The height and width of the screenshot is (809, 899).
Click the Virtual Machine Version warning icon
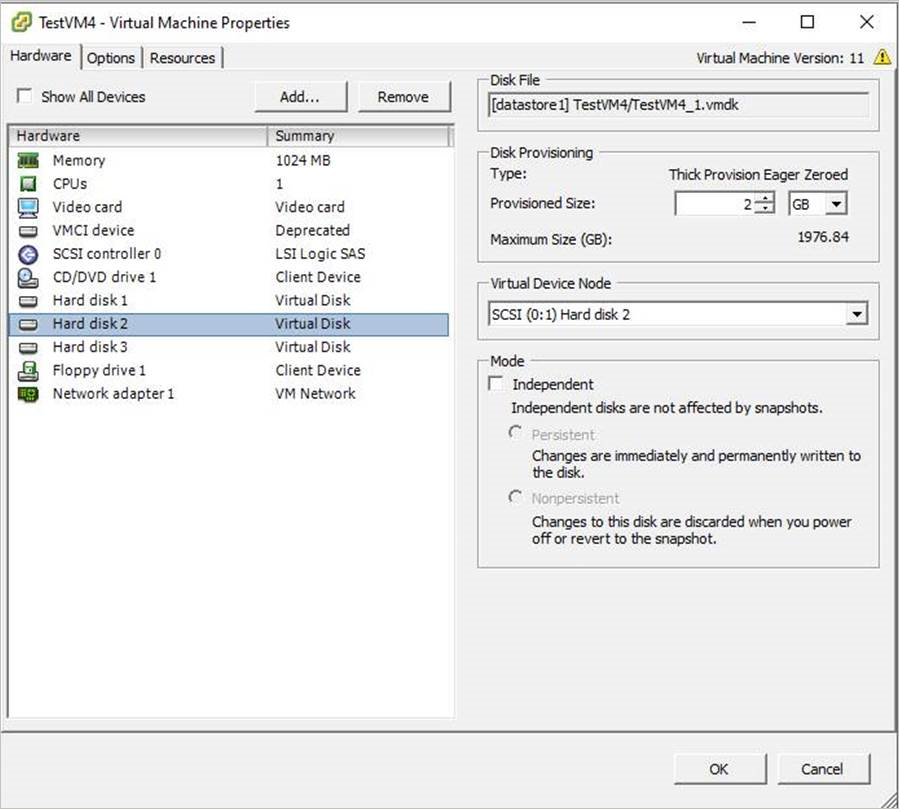(x=884, y=58)
